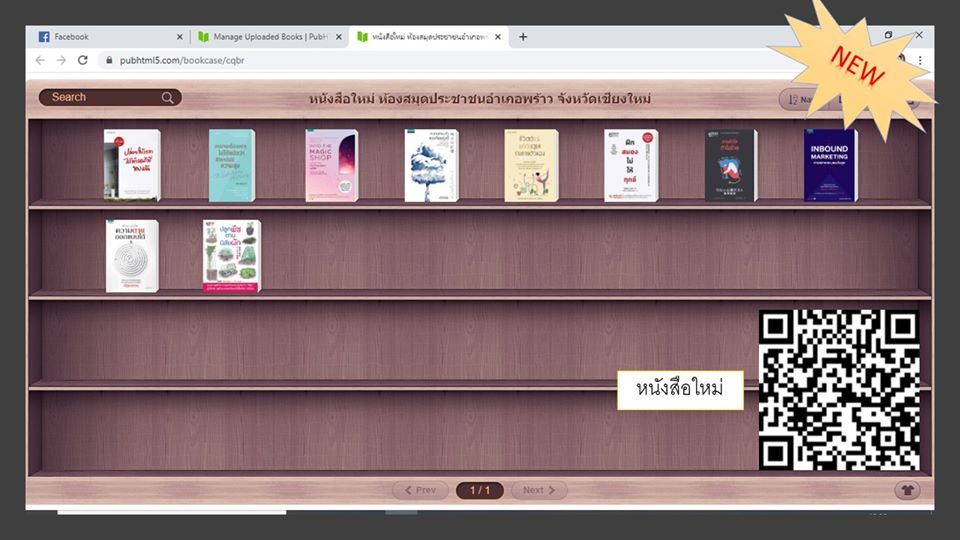Switch to Manage Uploaded Books tab

point(270,37)
